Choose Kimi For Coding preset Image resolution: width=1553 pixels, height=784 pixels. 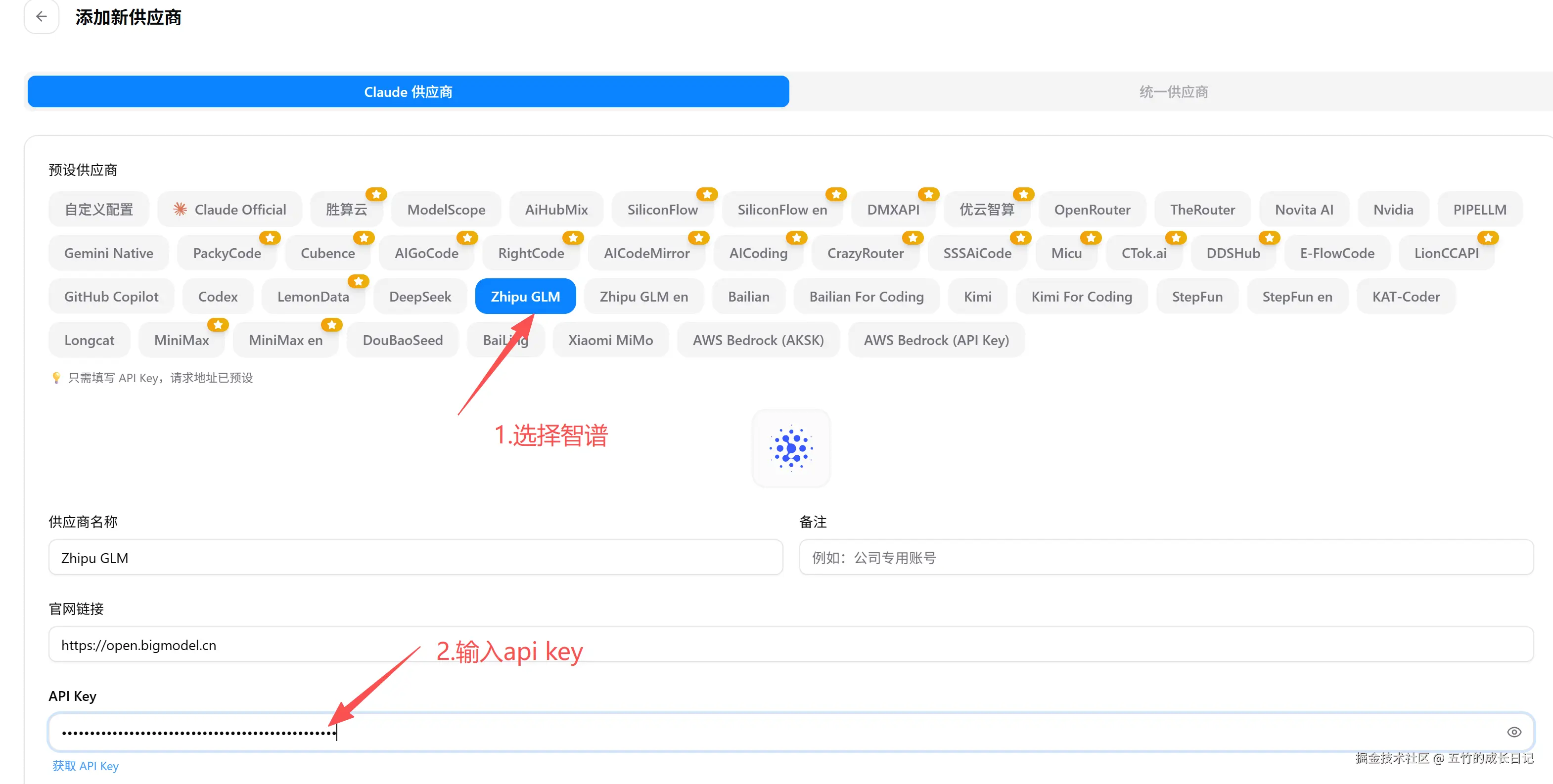pyautogui.click(x=1082, y=297)
